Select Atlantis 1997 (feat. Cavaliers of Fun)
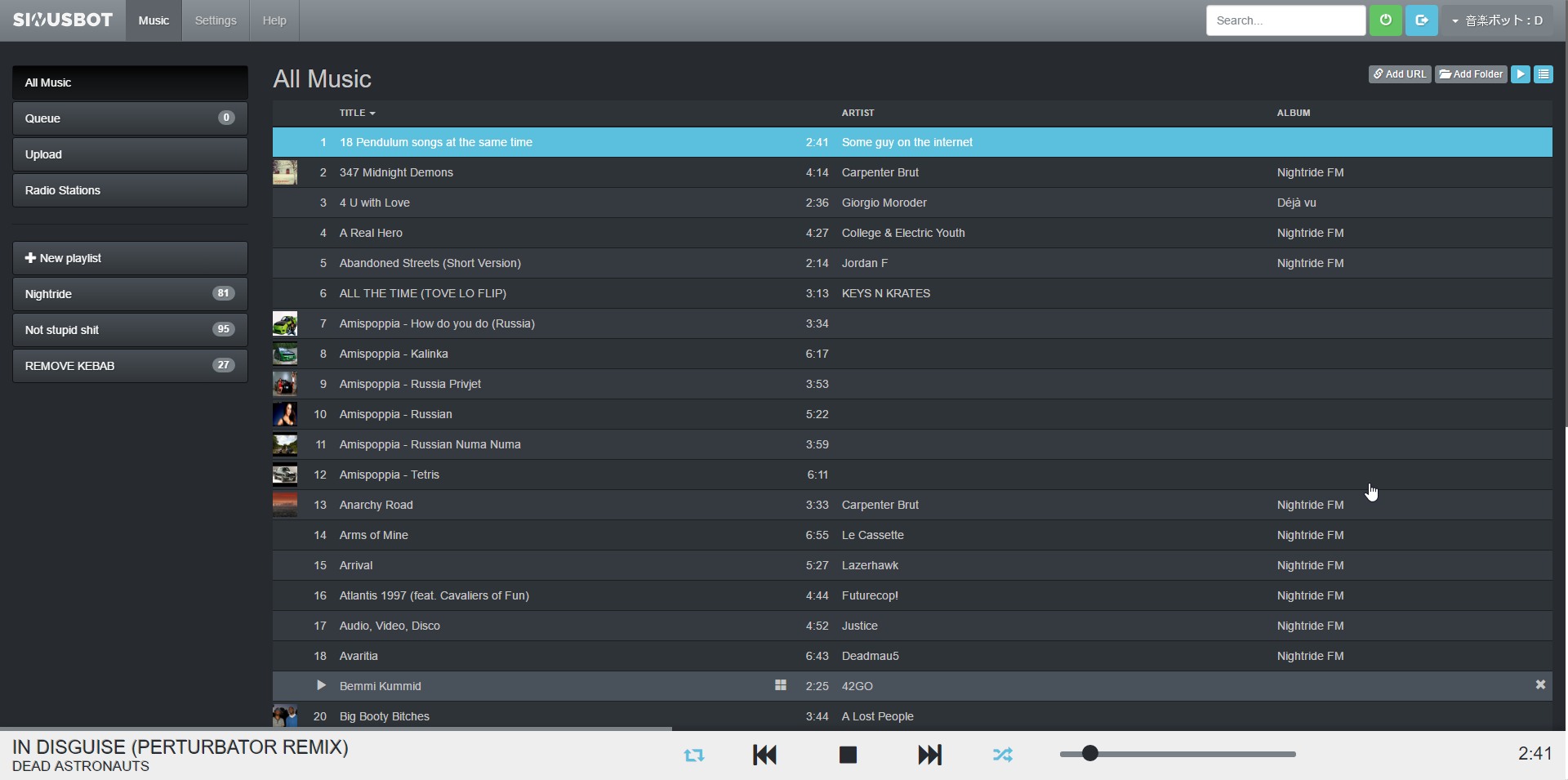This screenshot has height=780, width=1568. 912,595
